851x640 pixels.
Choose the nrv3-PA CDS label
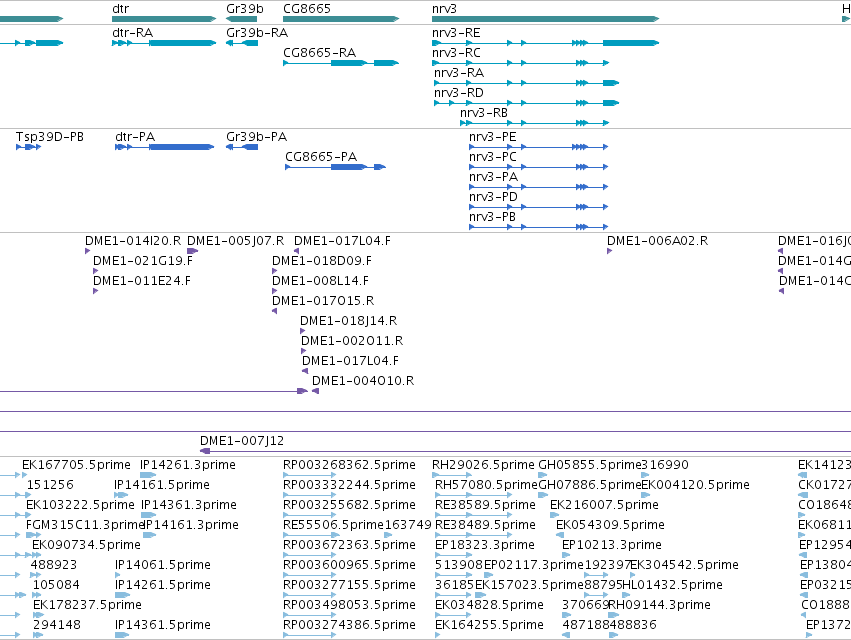point(493,177)
